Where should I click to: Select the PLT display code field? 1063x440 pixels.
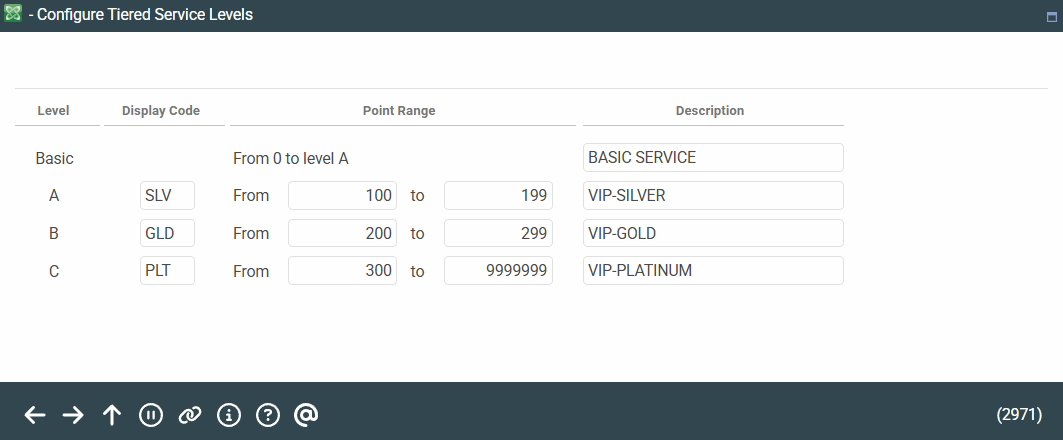[167, 271]
